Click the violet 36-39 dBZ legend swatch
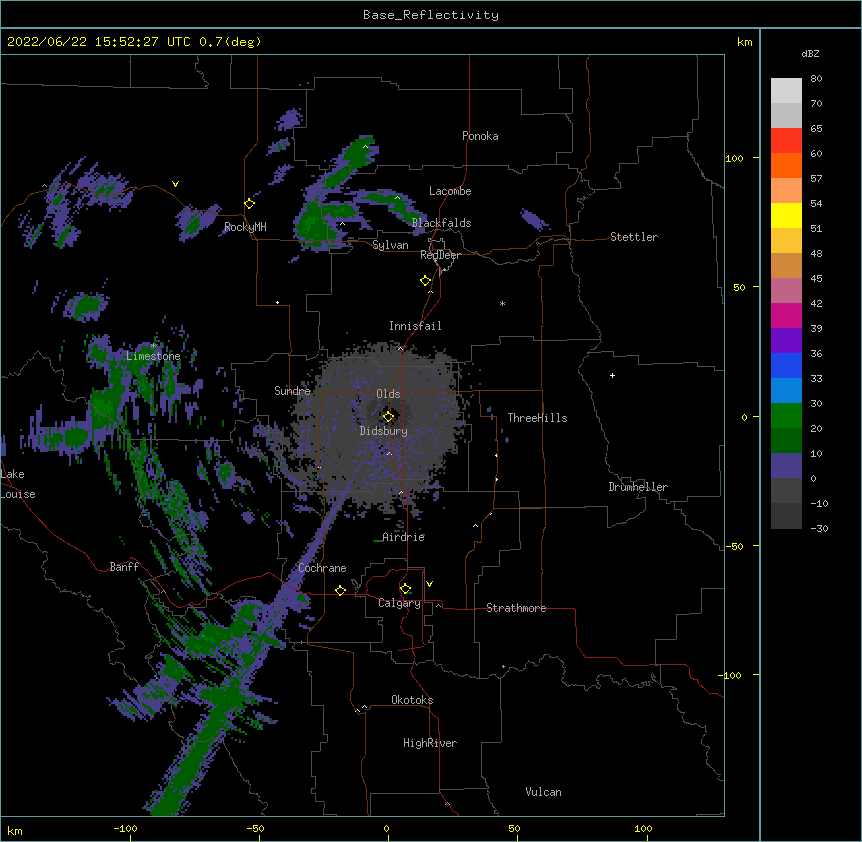The height and width of the screenshot is (842, 862). (x=786, y=341)
